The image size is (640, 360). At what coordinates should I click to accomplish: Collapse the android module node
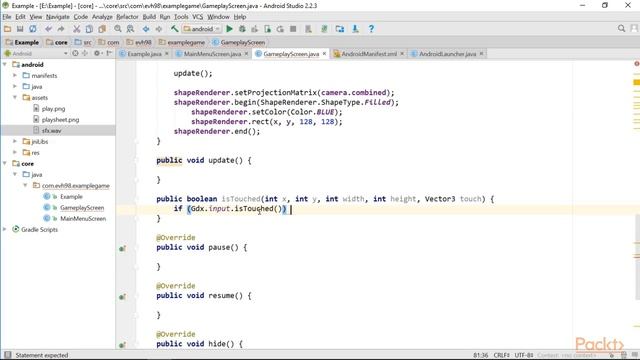coord(5,64)
